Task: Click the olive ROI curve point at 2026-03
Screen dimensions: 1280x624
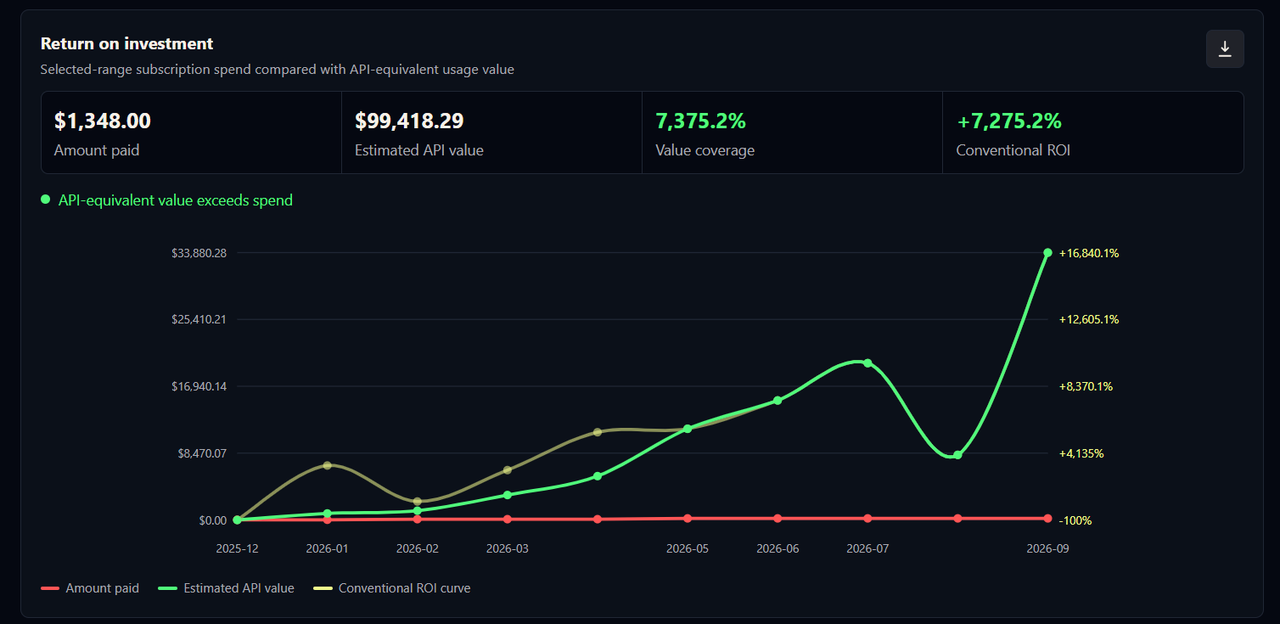Action: (x=507, y=470)
